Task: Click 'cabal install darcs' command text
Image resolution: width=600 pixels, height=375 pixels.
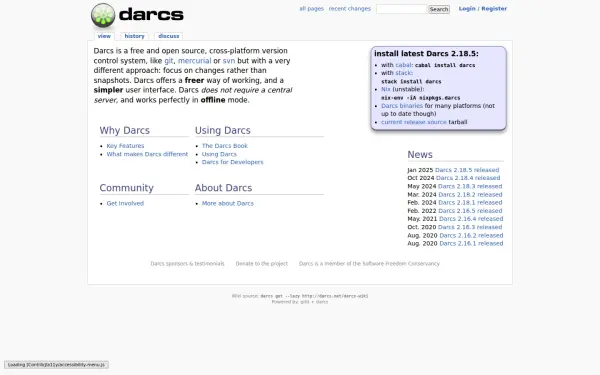Action: (445, 65)
